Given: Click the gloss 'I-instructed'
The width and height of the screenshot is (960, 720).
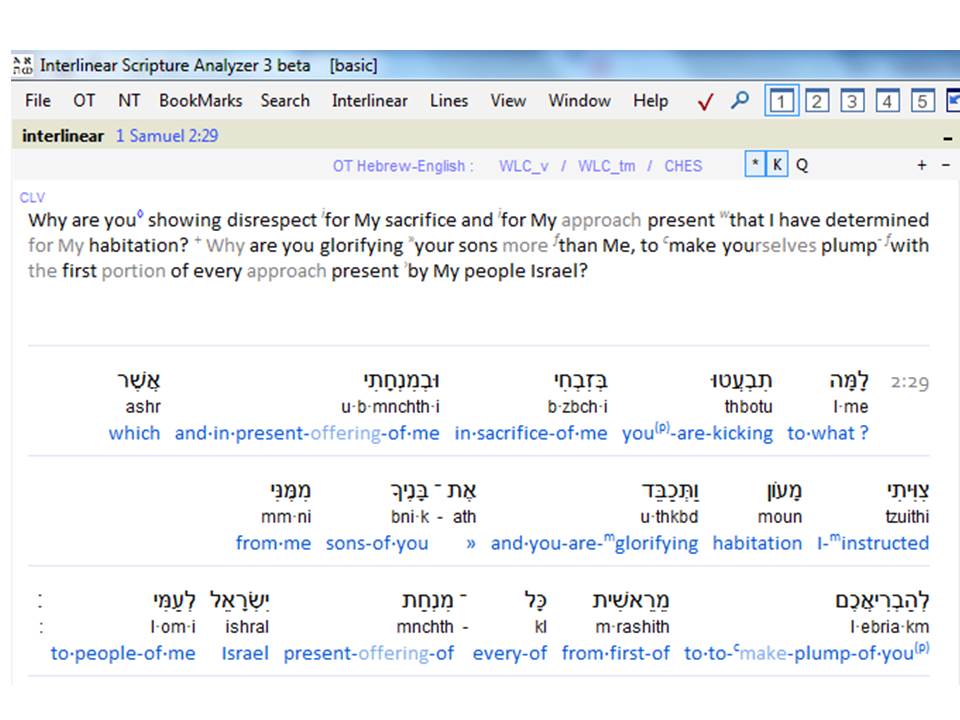Looking at the screenshot, I should (873, 542).
